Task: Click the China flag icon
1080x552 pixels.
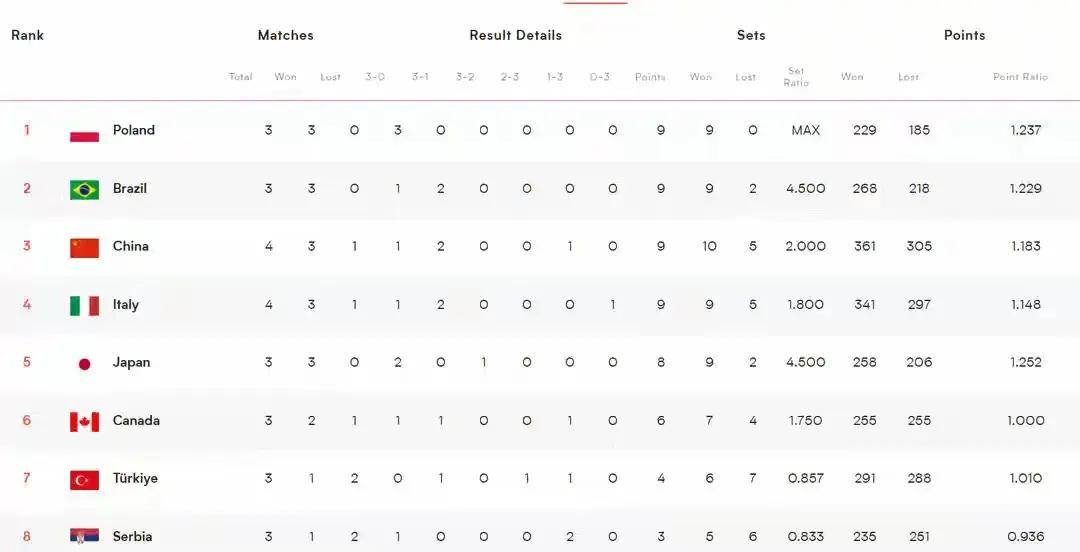Action: 84,247
